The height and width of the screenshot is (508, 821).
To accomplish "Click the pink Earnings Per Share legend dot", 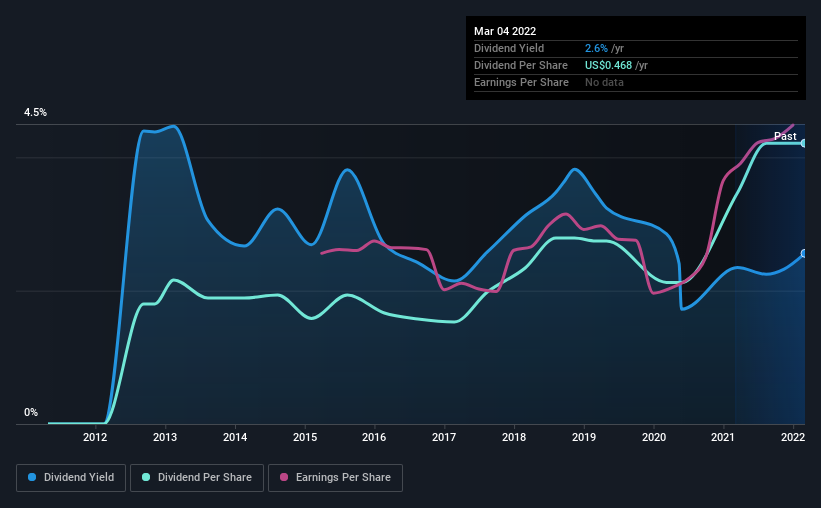I will (284, 477).
